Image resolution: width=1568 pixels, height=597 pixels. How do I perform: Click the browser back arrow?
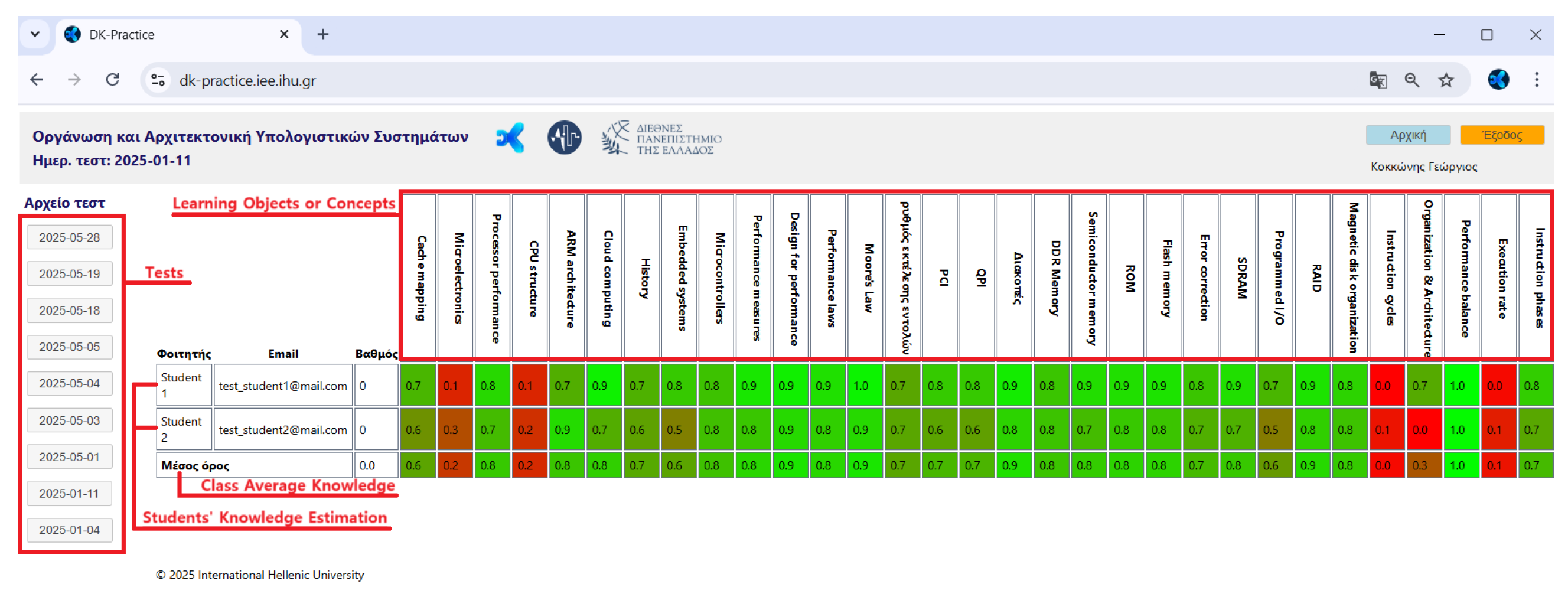[37, 80]
